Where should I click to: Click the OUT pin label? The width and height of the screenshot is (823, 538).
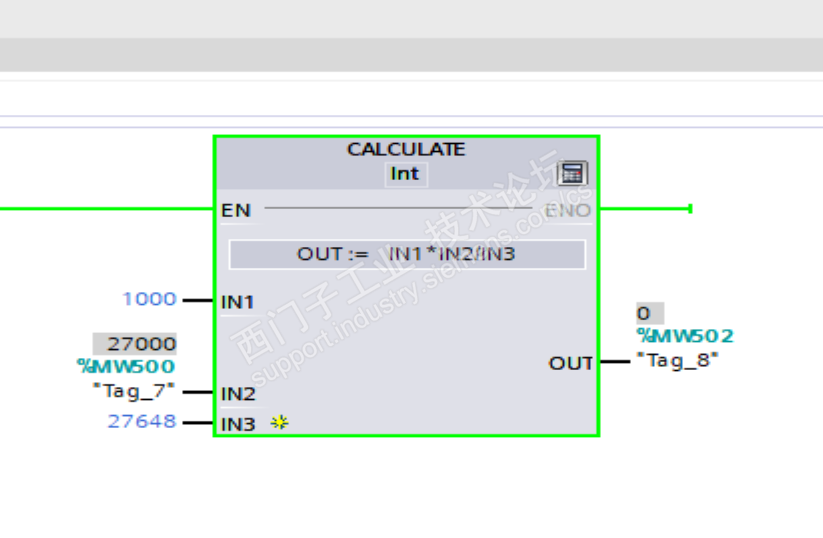[x=571, y=363]
